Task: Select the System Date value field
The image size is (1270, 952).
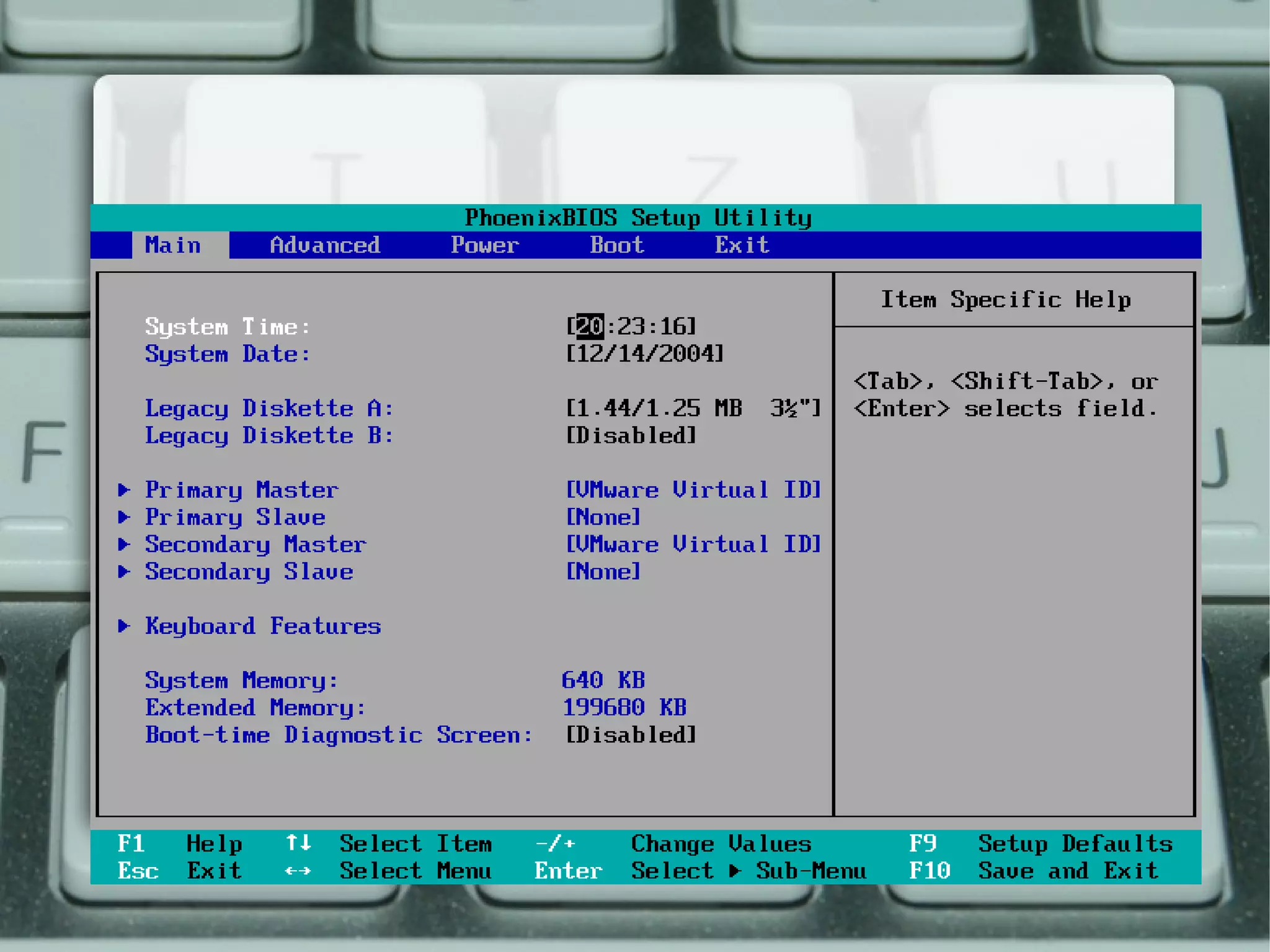Action: (645, 354)
